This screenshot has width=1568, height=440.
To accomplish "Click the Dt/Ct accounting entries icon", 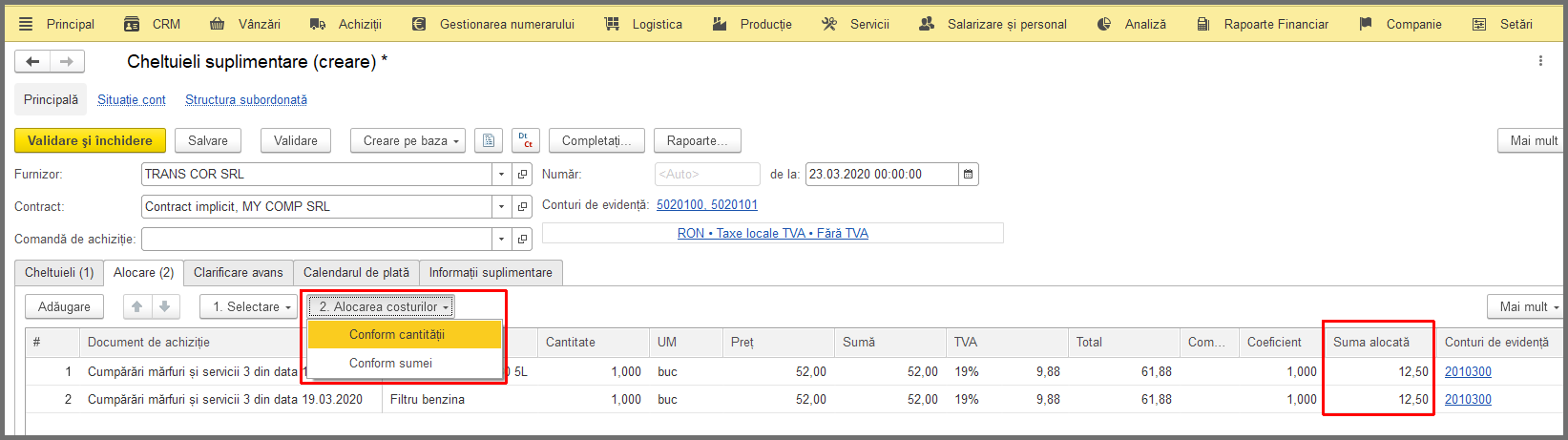I will [526, 140].
